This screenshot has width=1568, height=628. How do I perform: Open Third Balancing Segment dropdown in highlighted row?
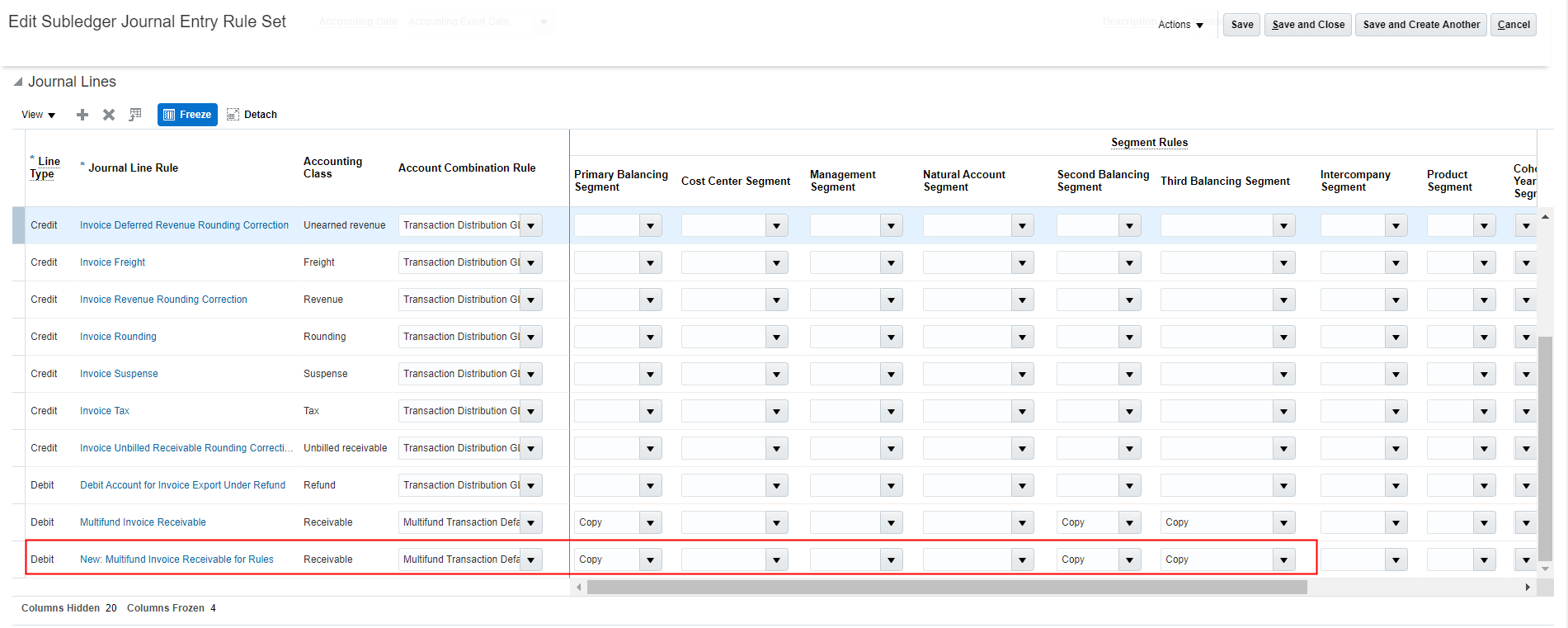pyautogui.click(x=1283, y=560)
